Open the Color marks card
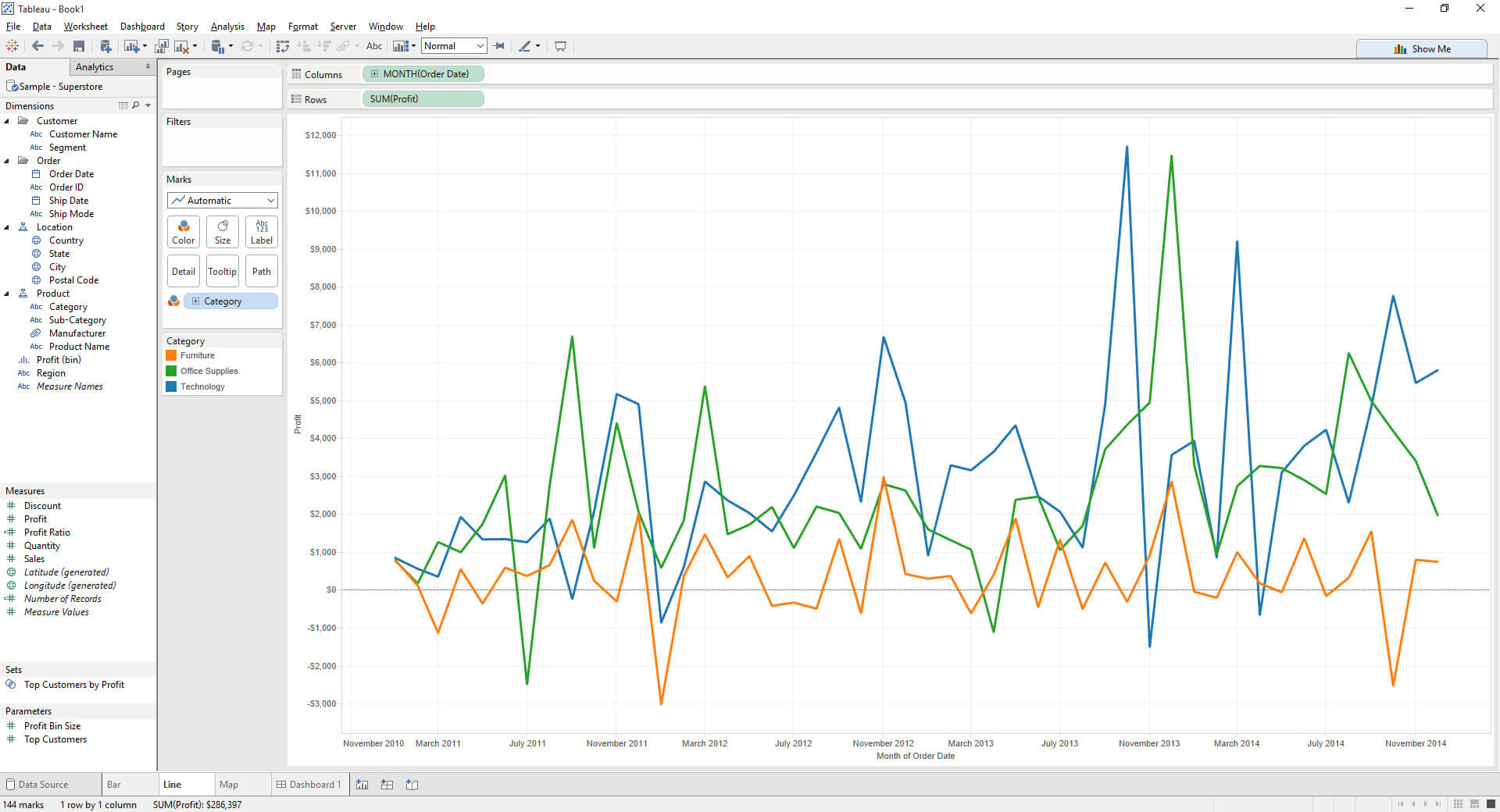Screen dimensions: 1500x812 click(184, 232)
